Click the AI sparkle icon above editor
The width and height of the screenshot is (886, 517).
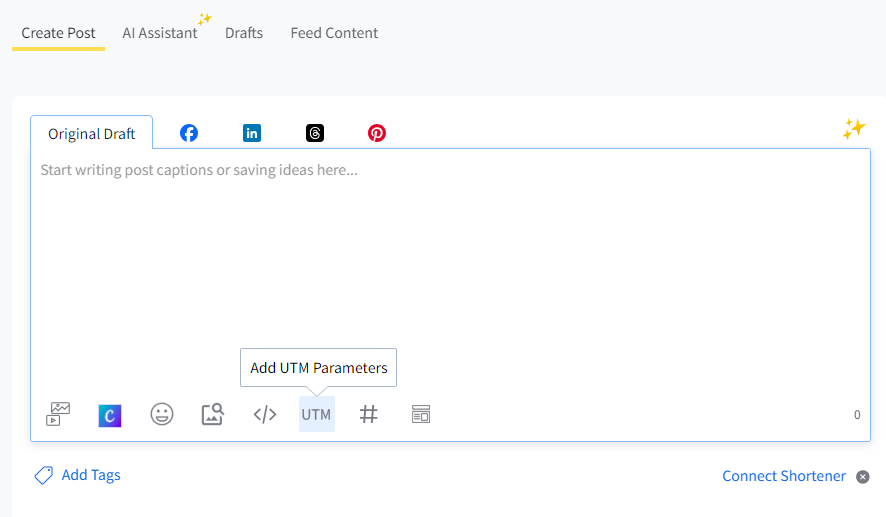853,128
